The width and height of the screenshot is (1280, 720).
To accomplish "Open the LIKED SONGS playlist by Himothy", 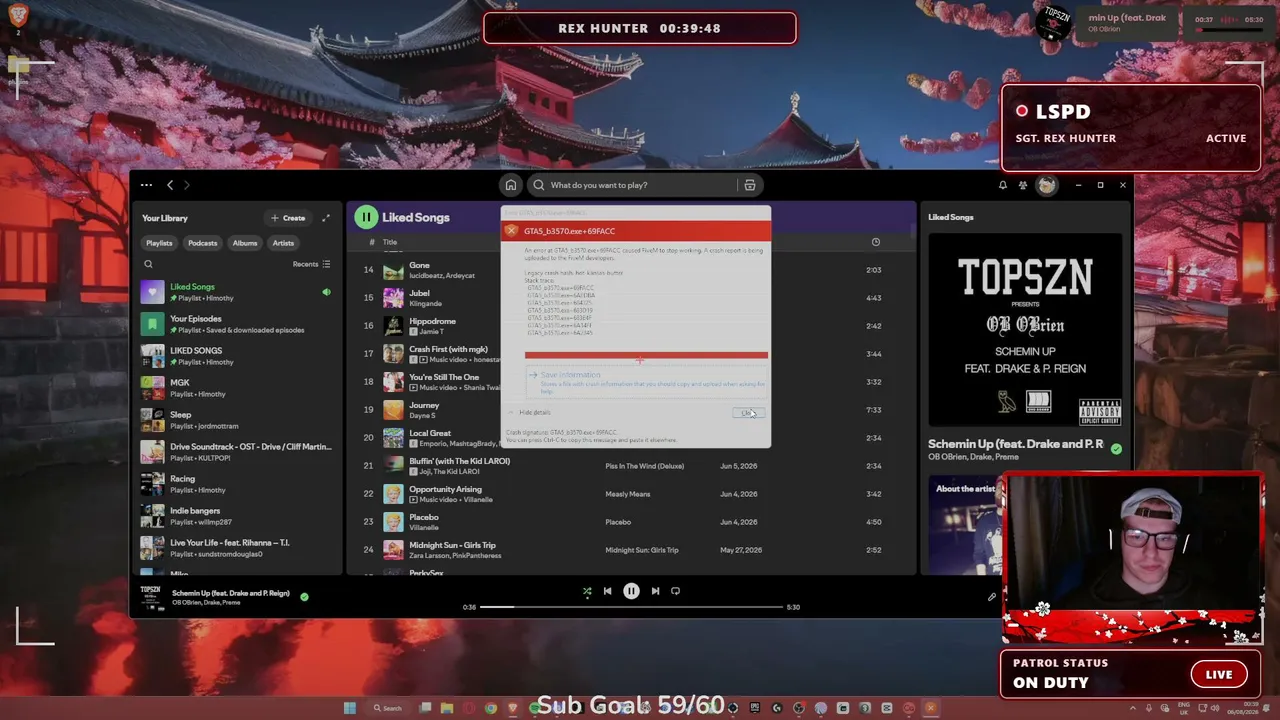I will 238,356.
